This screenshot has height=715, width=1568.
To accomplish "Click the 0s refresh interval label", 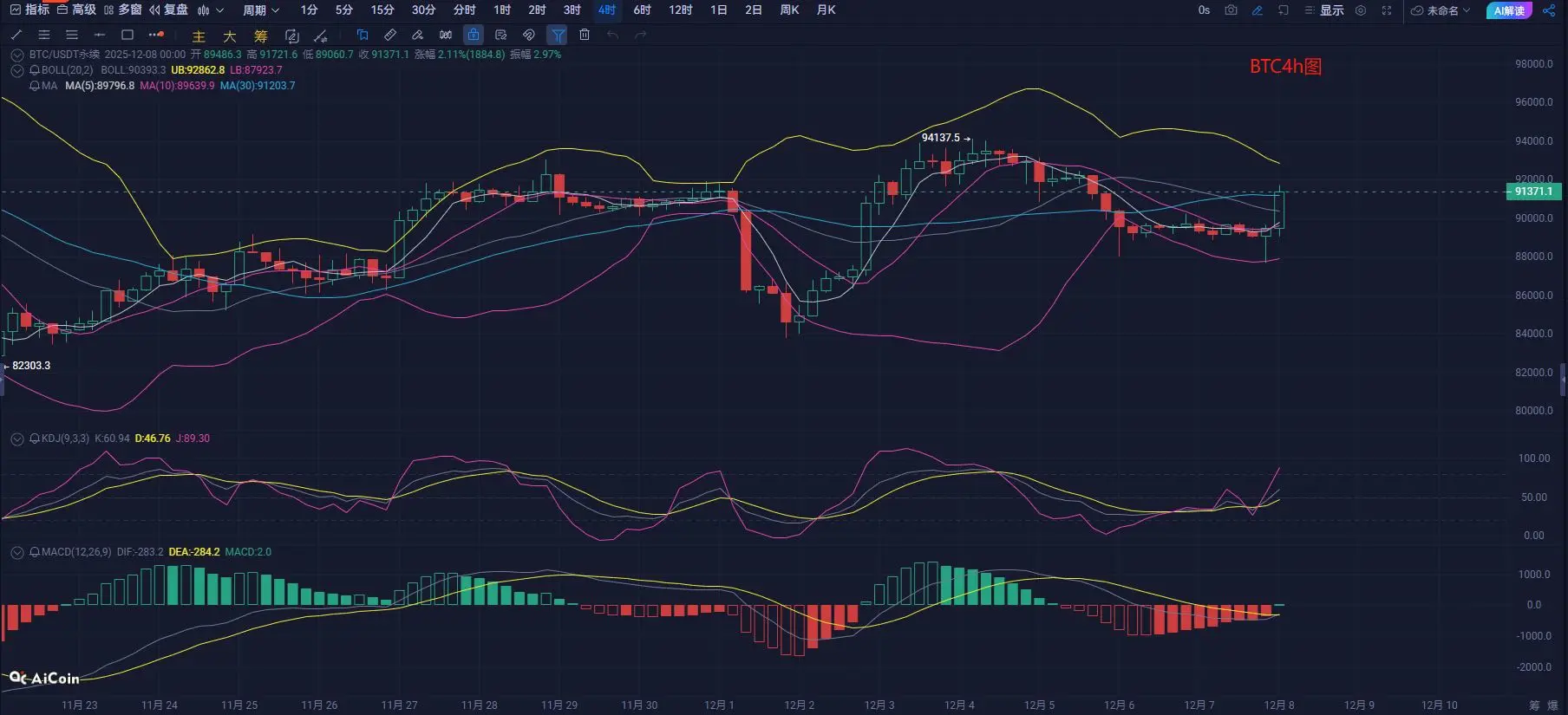I will pyautogui.click(x=1204, y=10).
